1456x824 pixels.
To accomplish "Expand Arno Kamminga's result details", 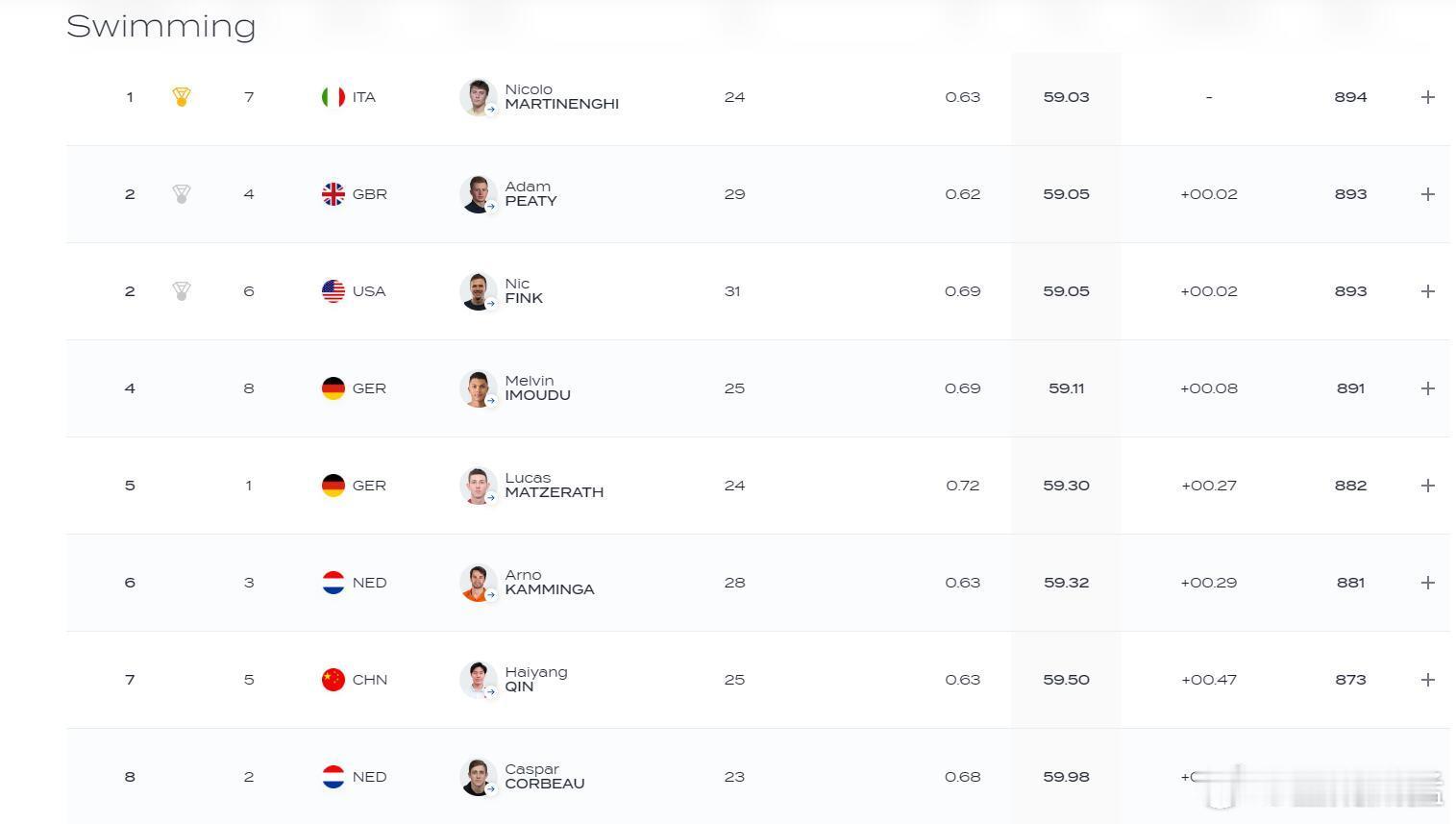I will (1428, 583).
